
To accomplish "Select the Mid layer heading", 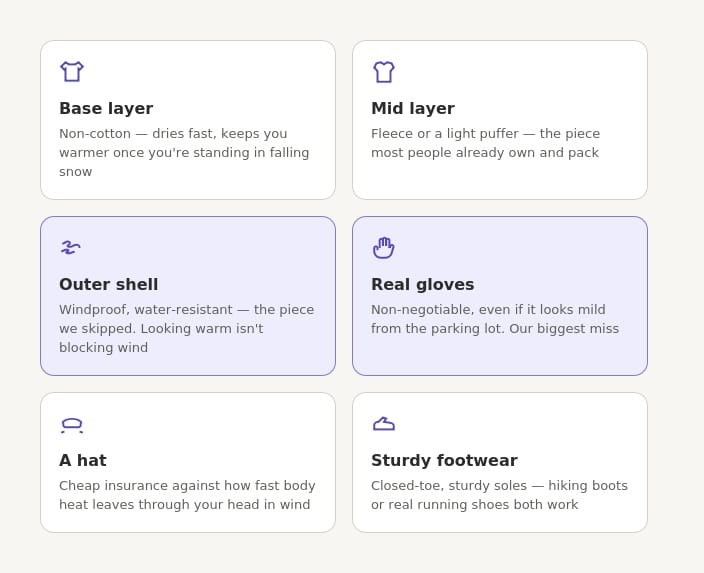I will (x=413, y=108).
